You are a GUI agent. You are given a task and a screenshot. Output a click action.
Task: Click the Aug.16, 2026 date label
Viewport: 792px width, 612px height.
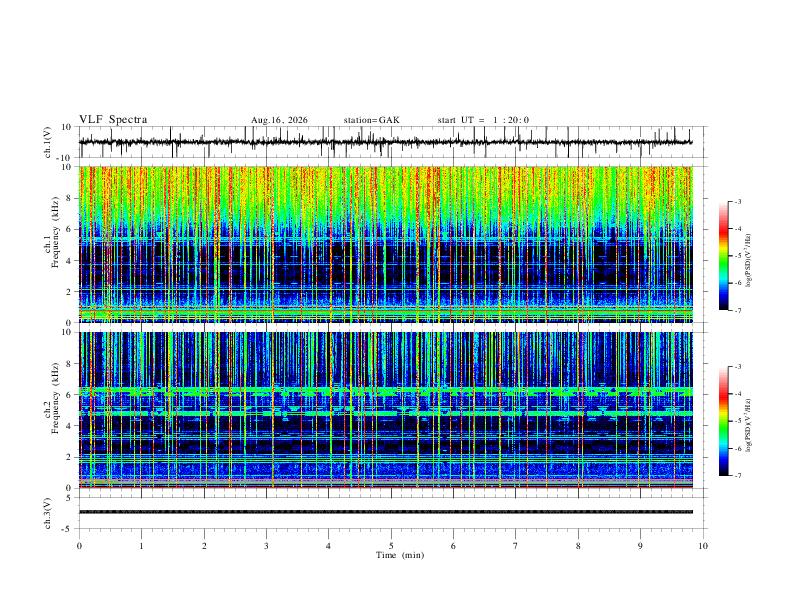(279, 120)
